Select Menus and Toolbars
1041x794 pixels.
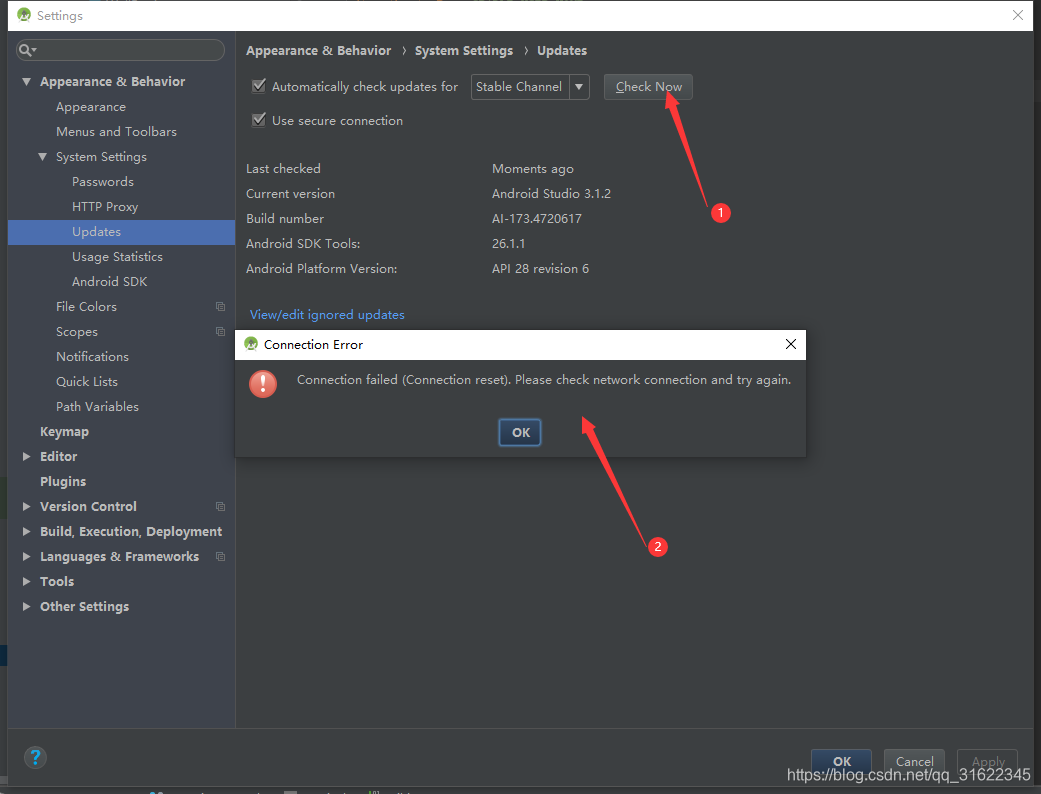(x=116, y=131)
